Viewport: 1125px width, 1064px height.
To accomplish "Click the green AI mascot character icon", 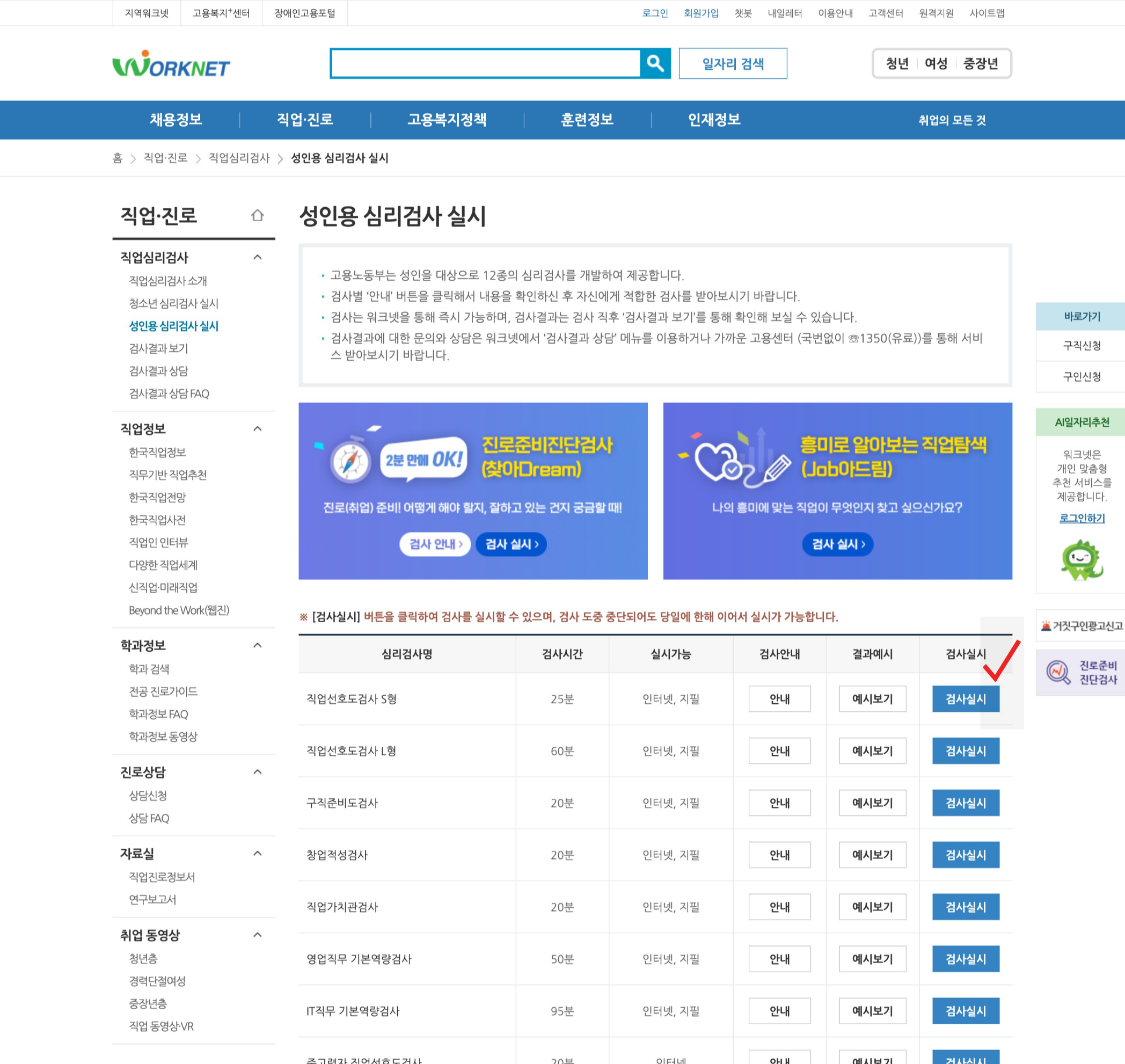I will 1082,560.
